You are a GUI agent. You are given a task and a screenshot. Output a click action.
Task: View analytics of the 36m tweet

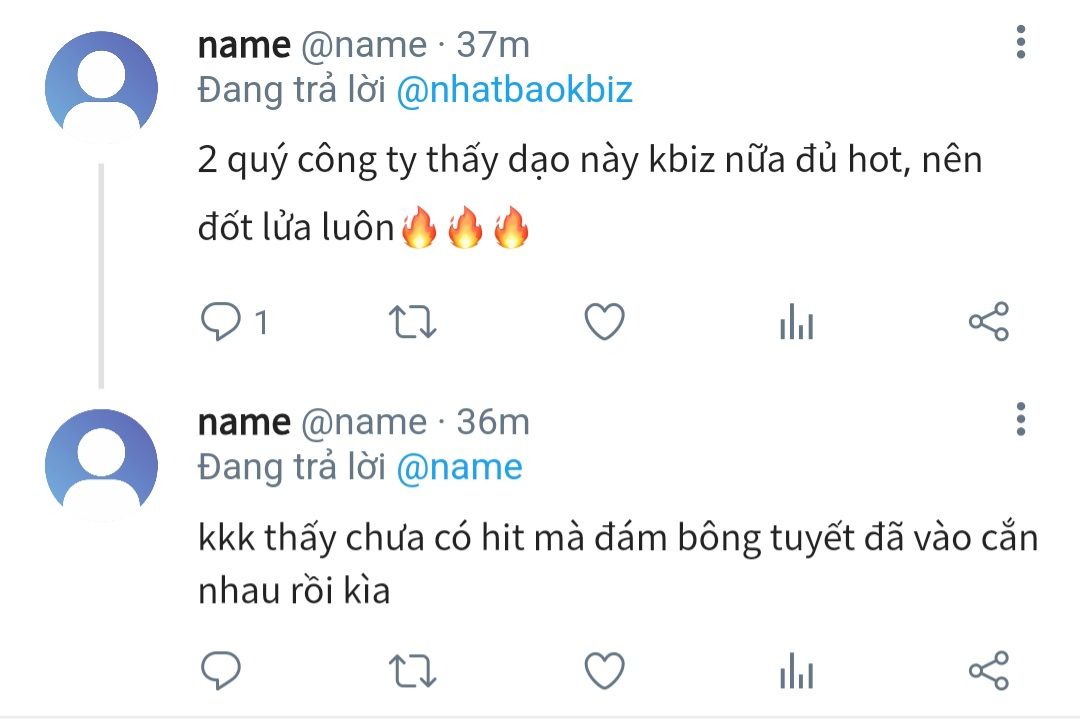pos(797,671)
